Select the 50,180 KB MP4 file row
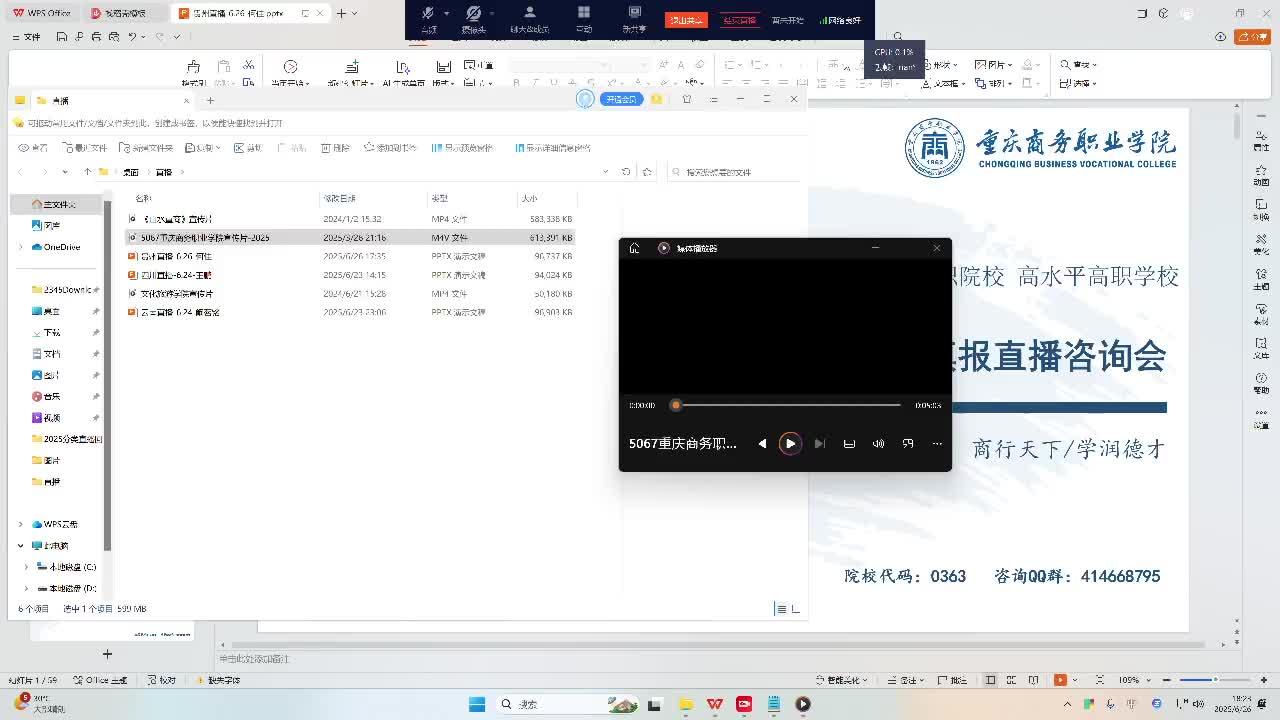Screen dimensions: 1280x720 click(x=350, y=294)
